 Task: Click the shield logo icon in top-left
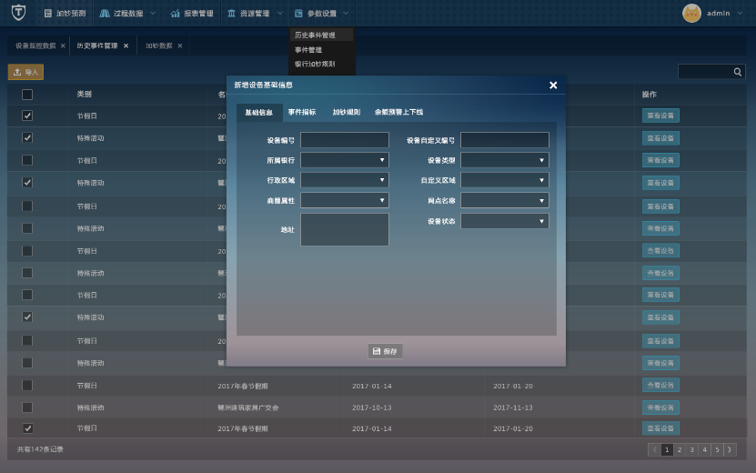pyautogui.click(x=17, y=13)
